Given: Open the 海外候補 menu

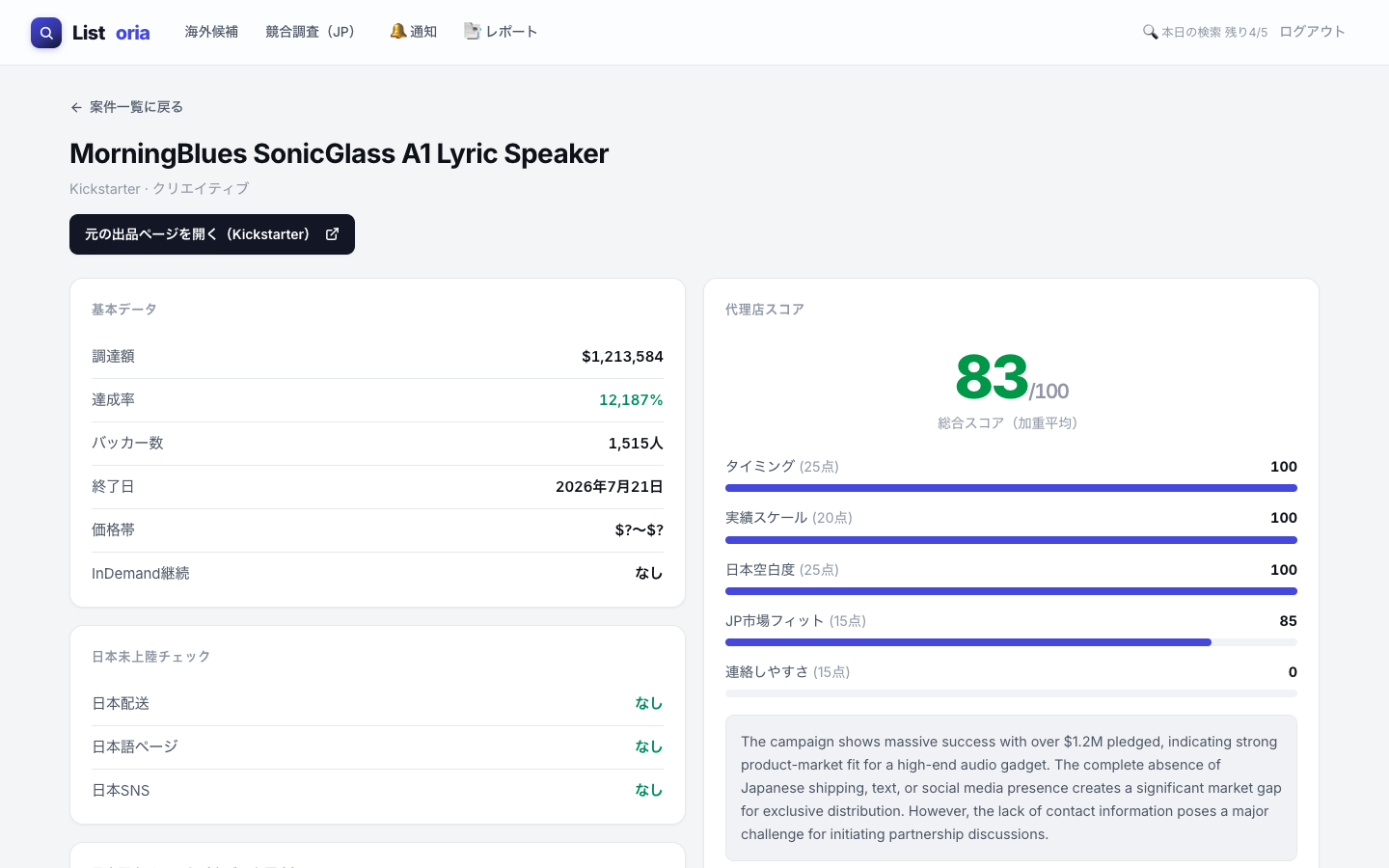Looking at the screenshot, I should (211, 32).
